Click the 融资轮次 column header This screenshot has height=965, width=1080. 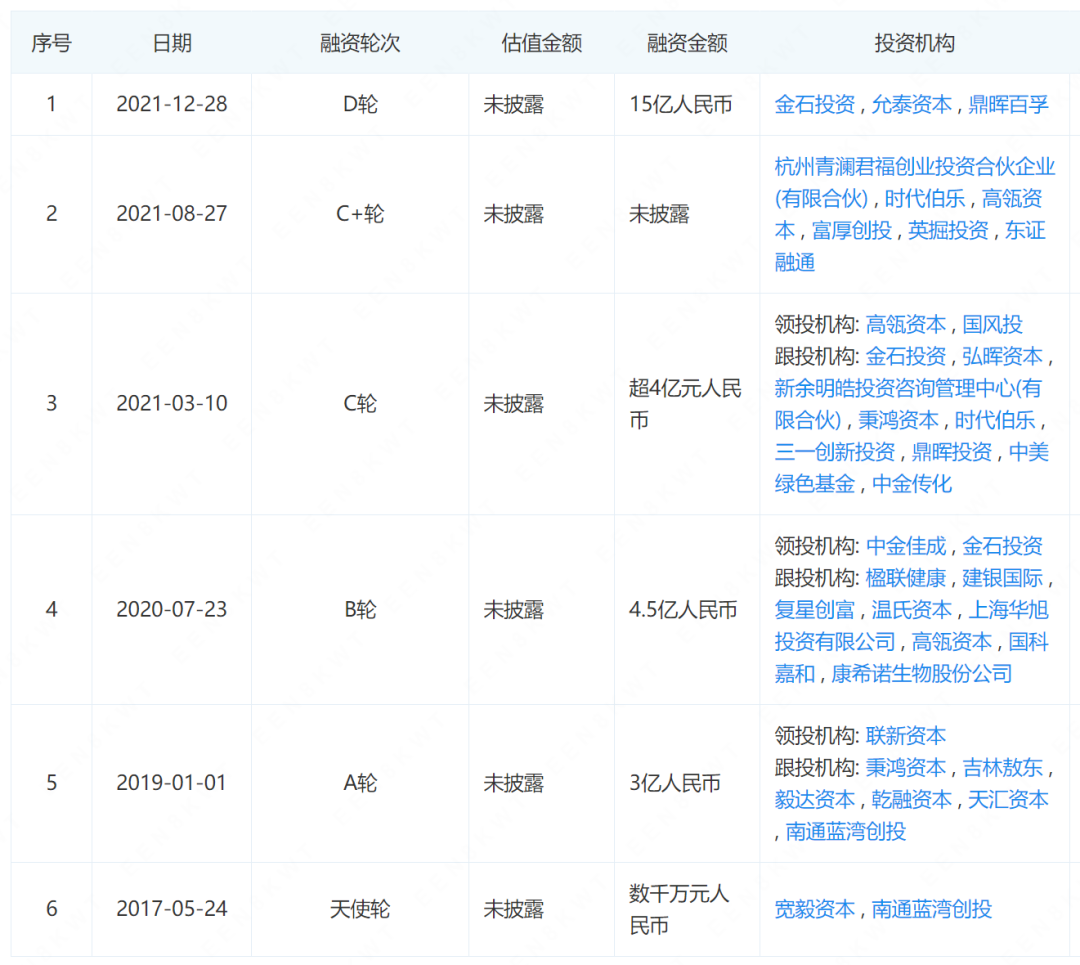pos(360,43)
